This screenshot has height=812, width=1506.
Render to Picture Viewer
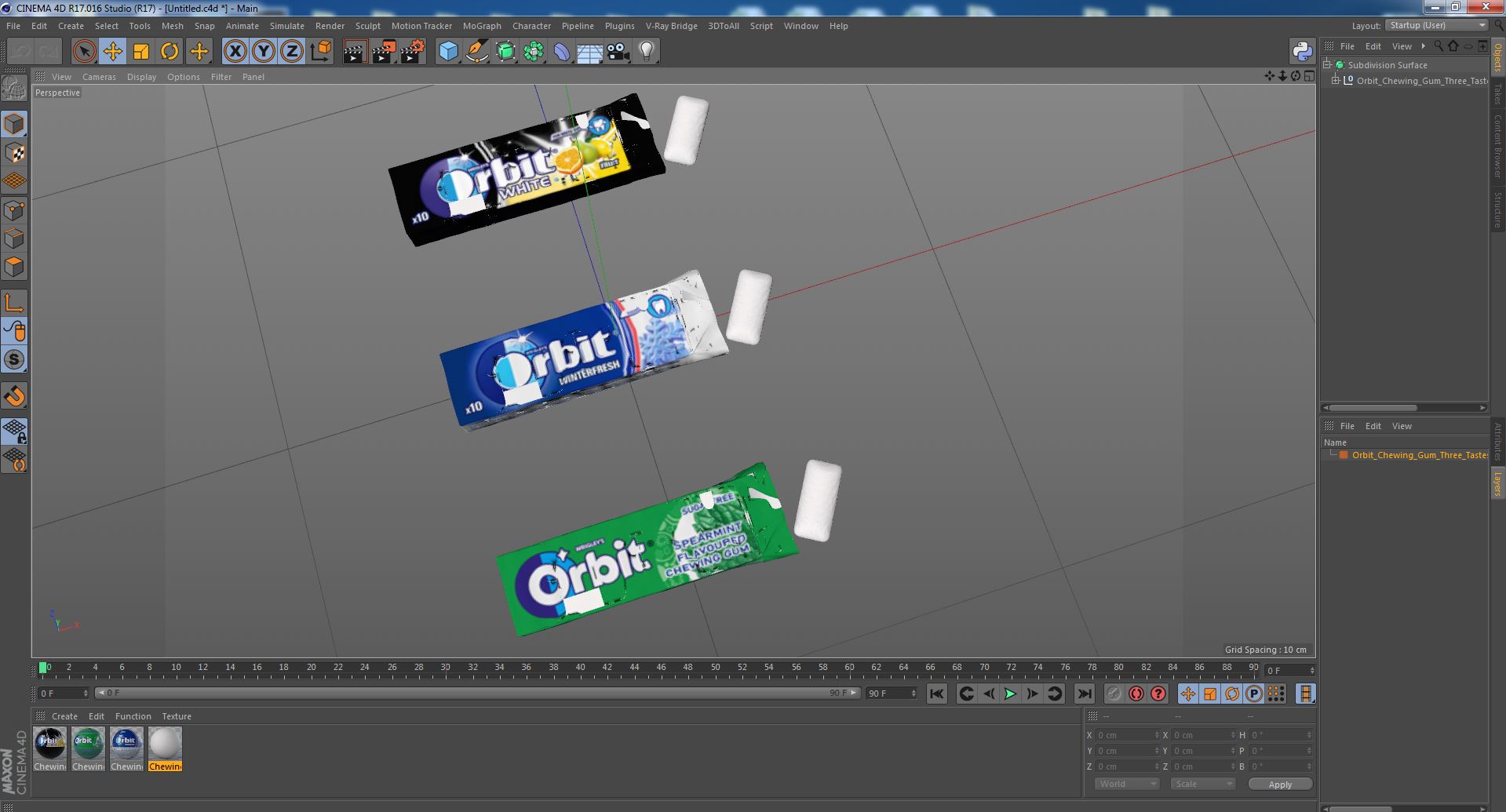click(384, 52)
